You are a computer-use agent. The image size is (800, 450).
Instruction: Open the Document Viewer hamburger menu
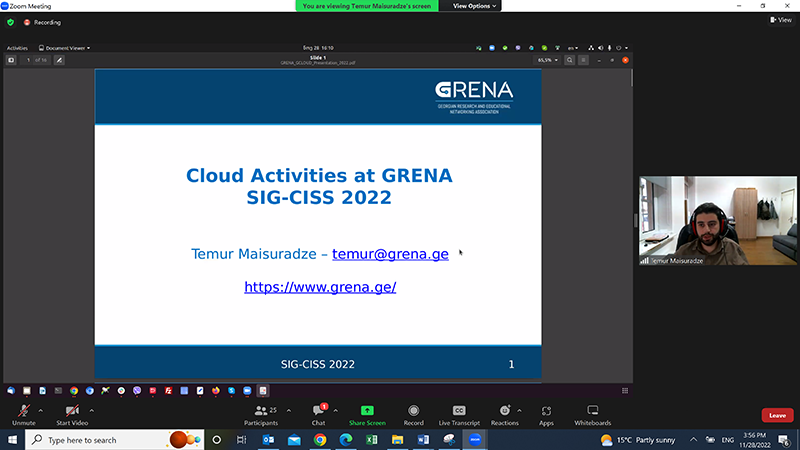[x=583, y=60]
